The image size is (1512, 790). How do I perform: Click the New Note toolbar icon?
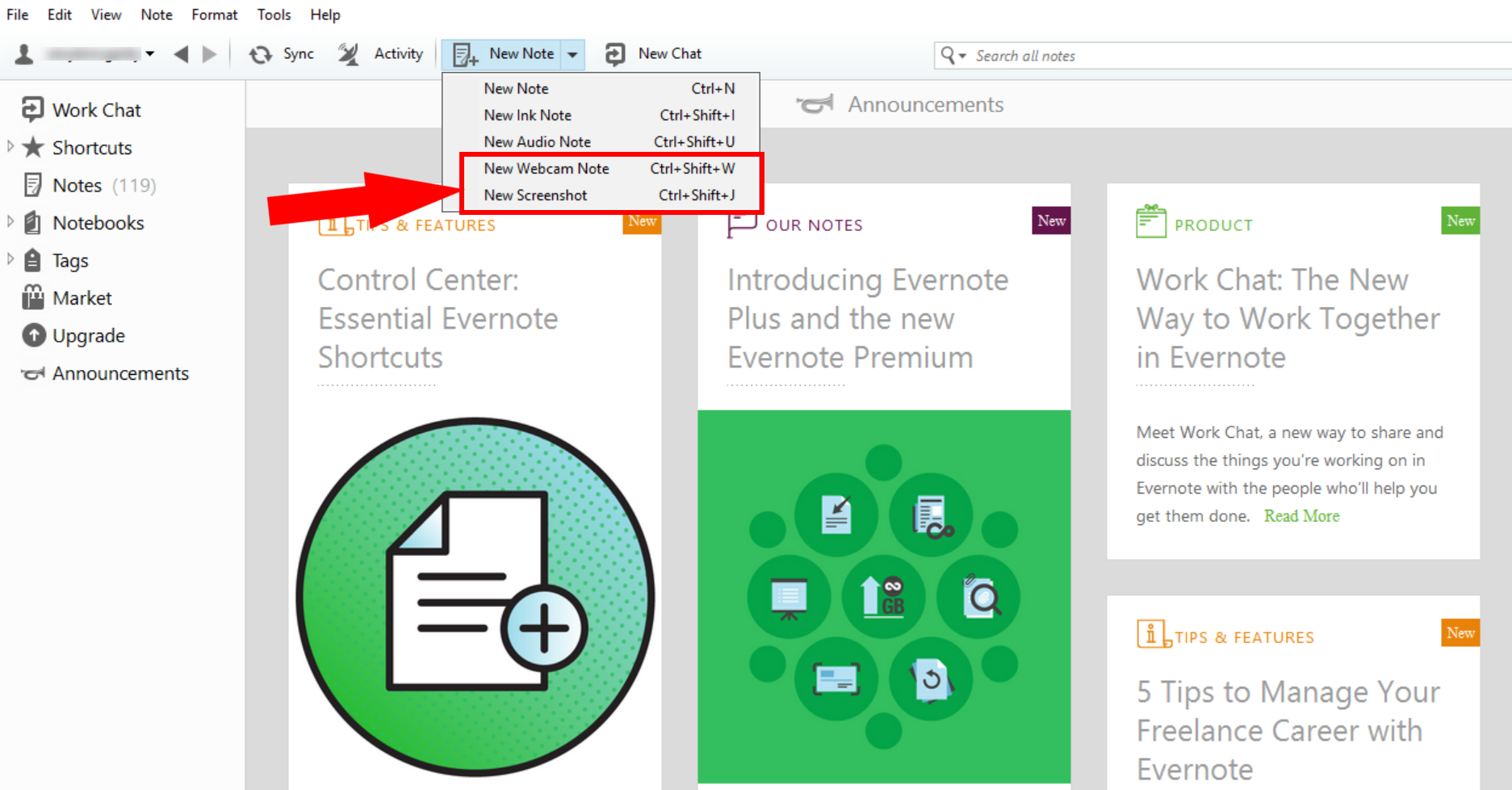tap(464, 53)
